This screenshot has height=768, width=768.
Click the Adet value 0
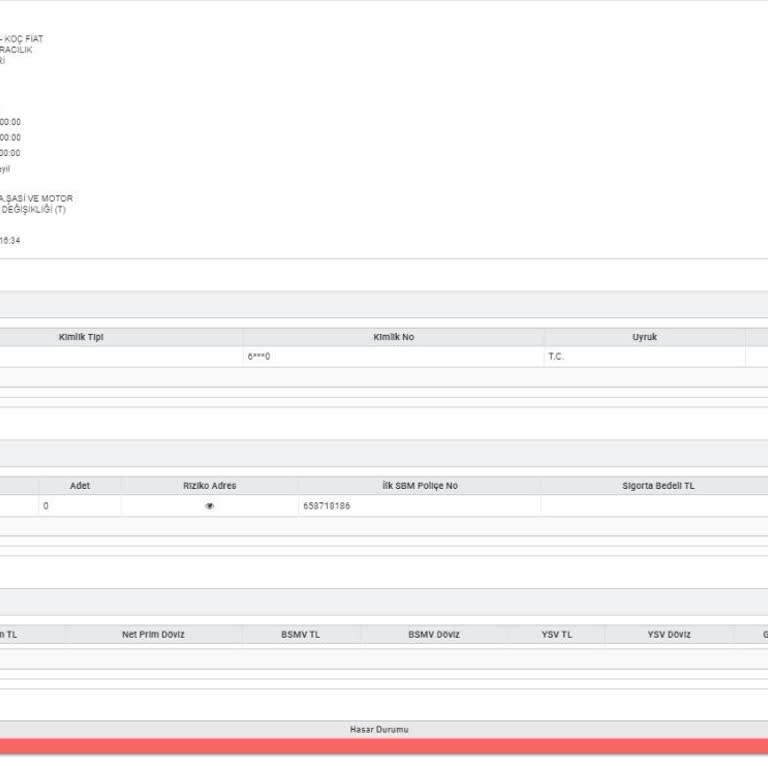(x=46, y=506)
